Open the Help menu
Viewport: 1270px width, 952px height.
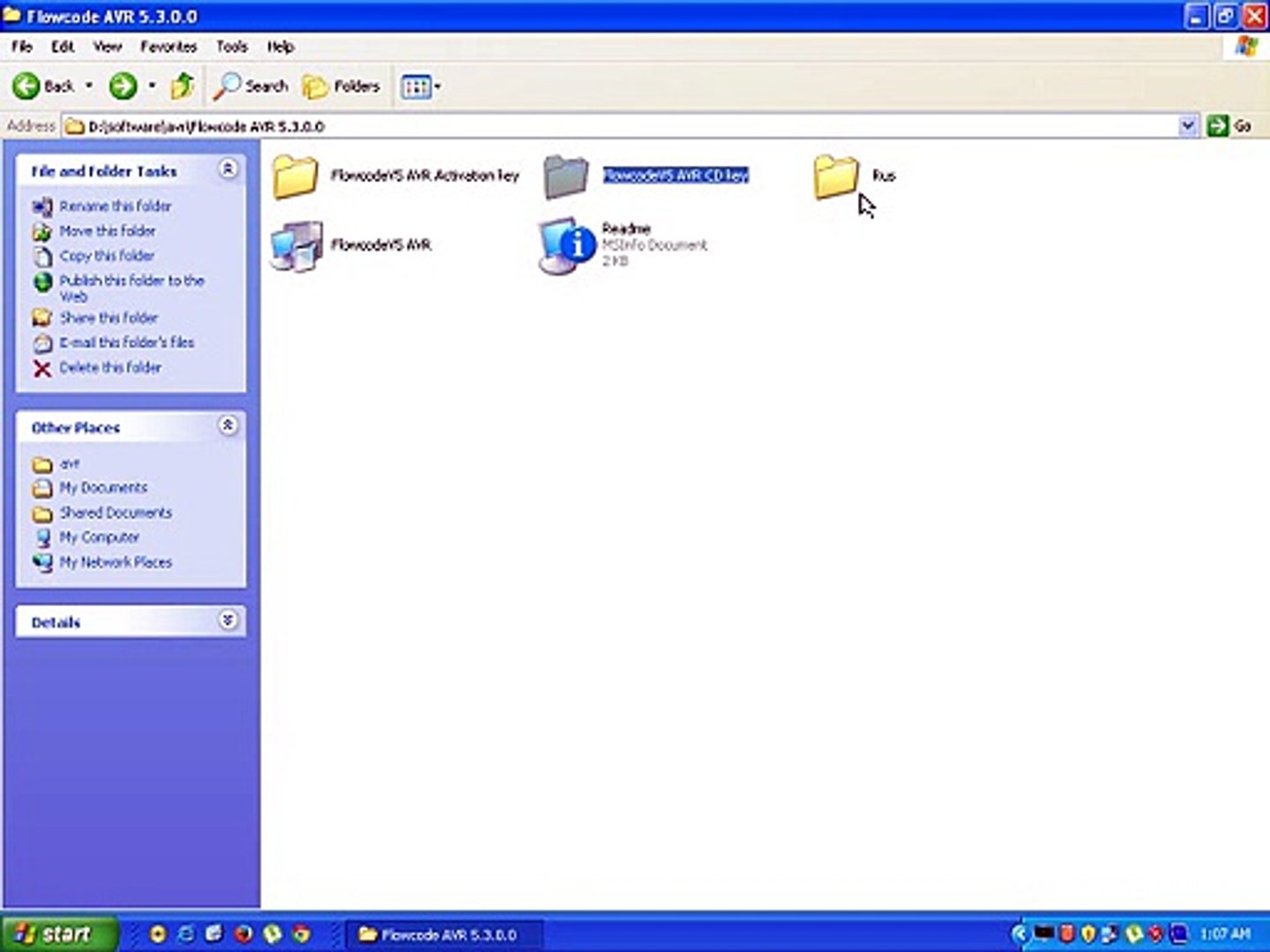coord(280,46)
